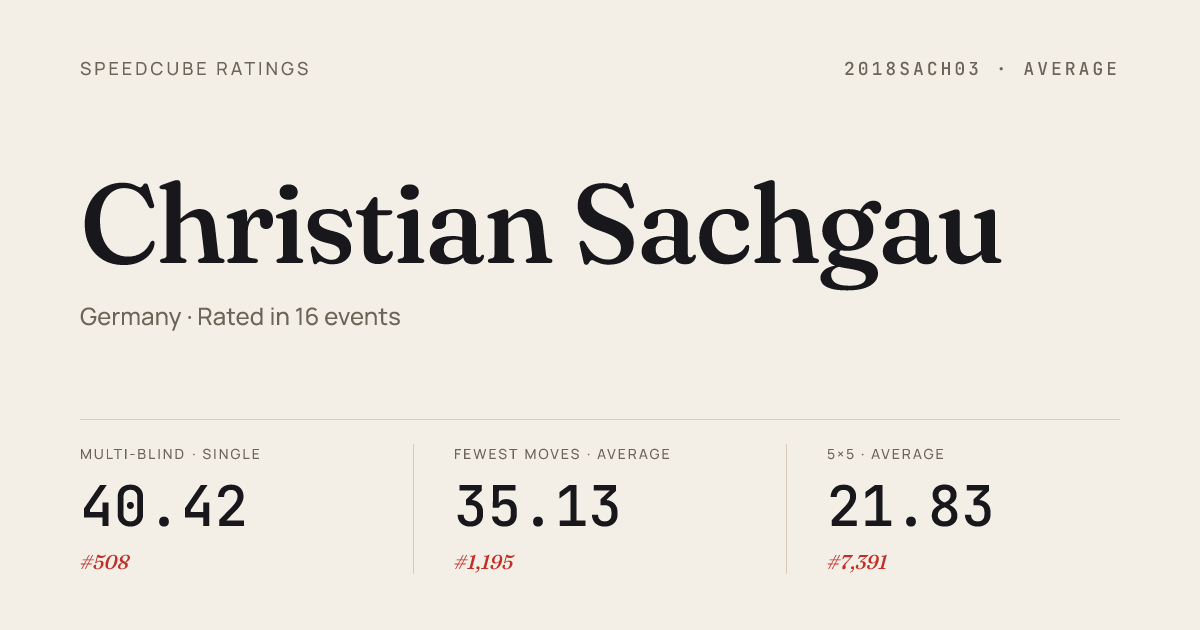Click the vertical divider left of Fewest Moves
Screen dimensions: 1200x630
(413, 509)
